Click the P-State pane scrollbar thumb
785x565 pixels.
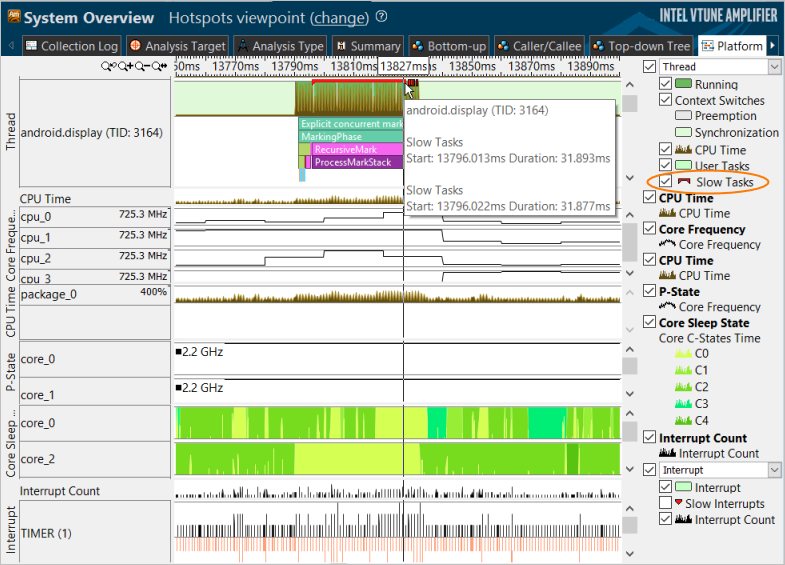[630, 366]
